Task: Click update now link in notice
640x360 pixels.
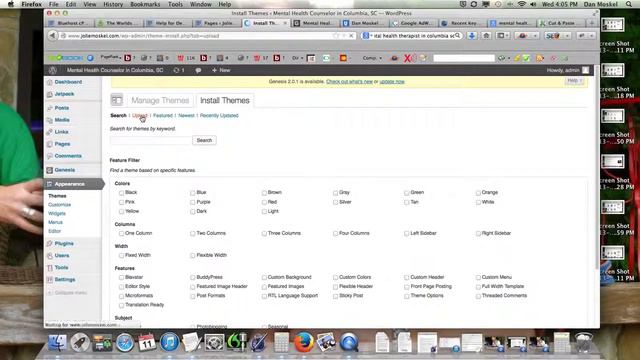Action: pyautogui.click(x=392, y=82)
